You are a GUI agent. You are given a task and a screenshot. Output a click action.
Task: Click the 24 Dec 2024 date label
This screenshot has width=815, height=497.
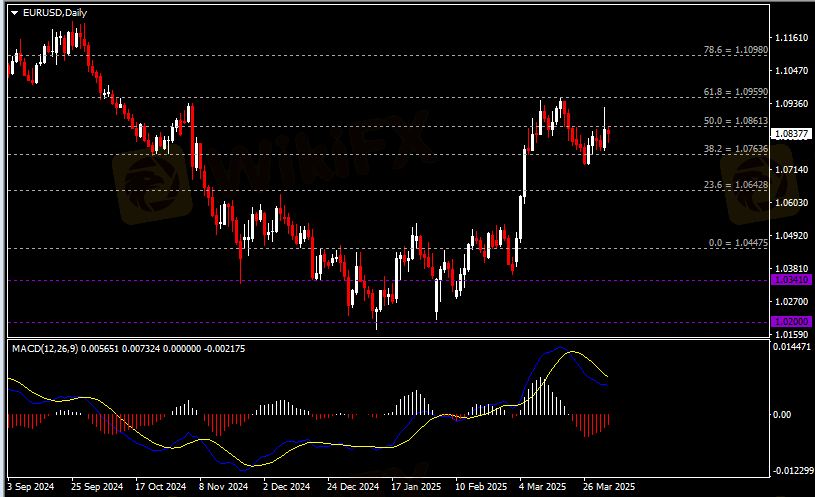353,487
